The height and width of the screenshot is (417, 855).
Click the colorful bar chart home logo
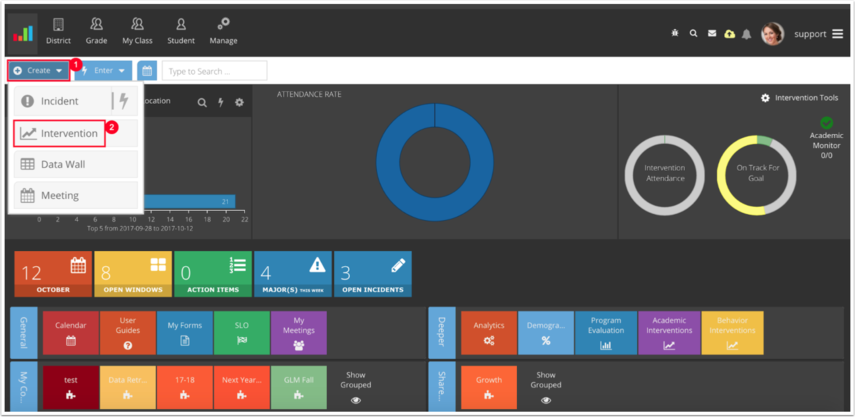pos(22,33)
